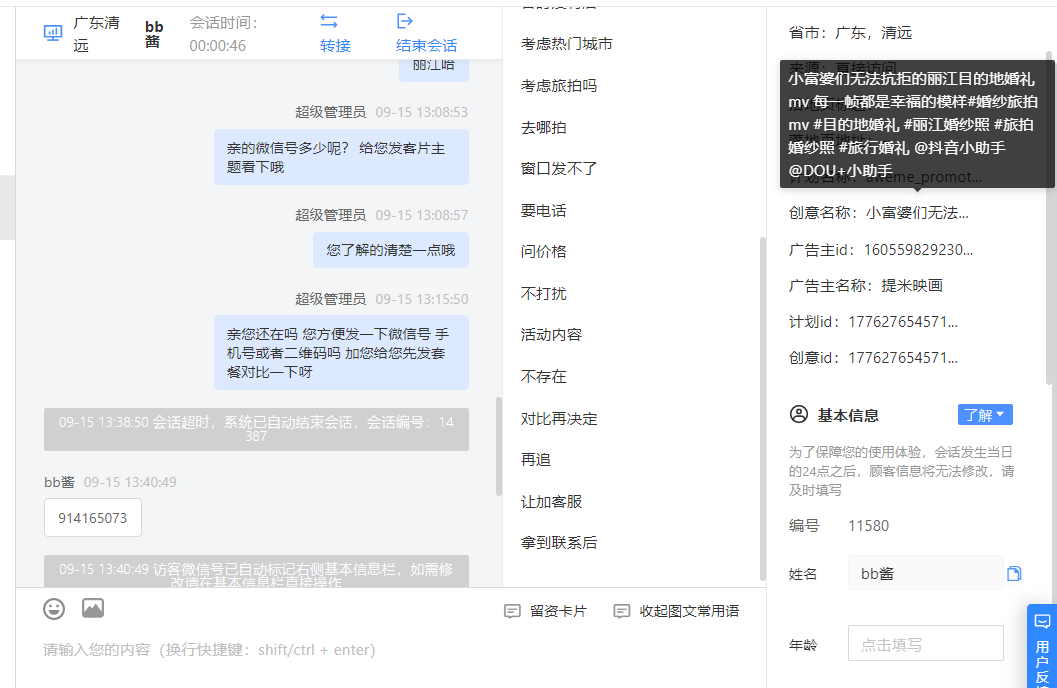Click the visitor name bb酱 in header

point(154,34)
